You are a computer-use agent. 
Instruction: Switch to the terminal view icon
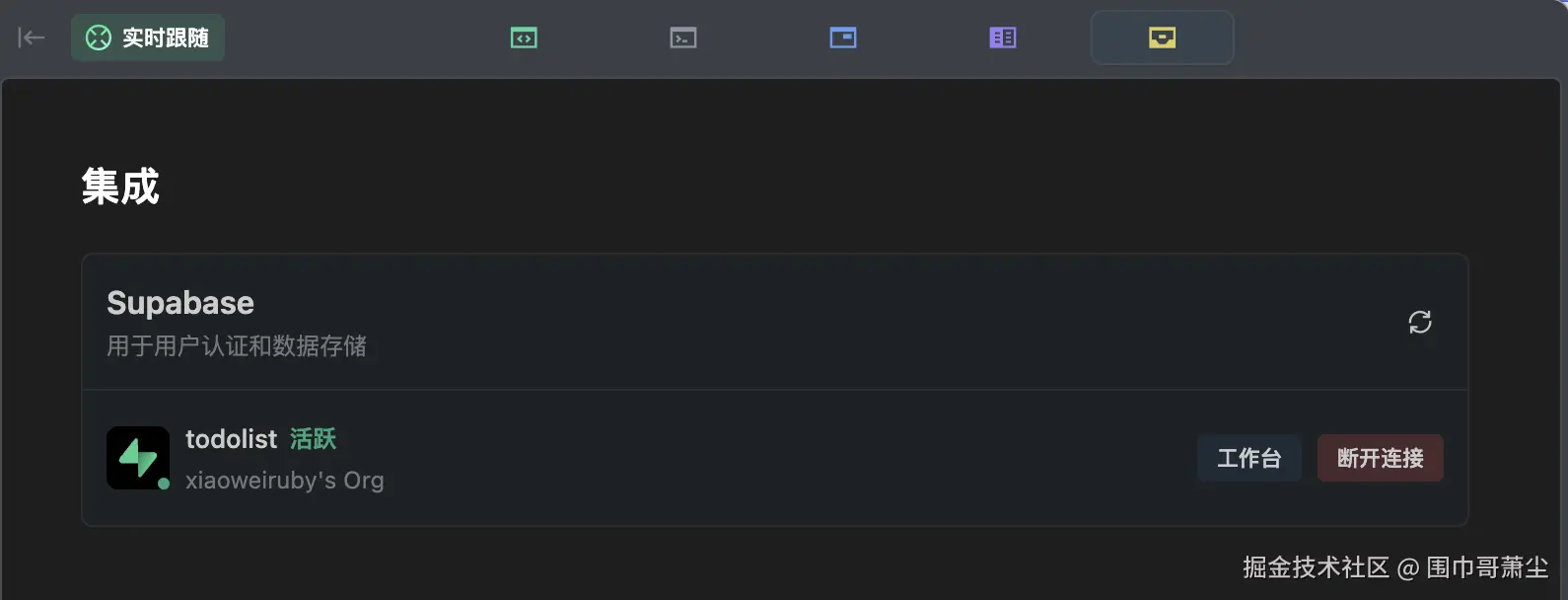pos(683,37)
